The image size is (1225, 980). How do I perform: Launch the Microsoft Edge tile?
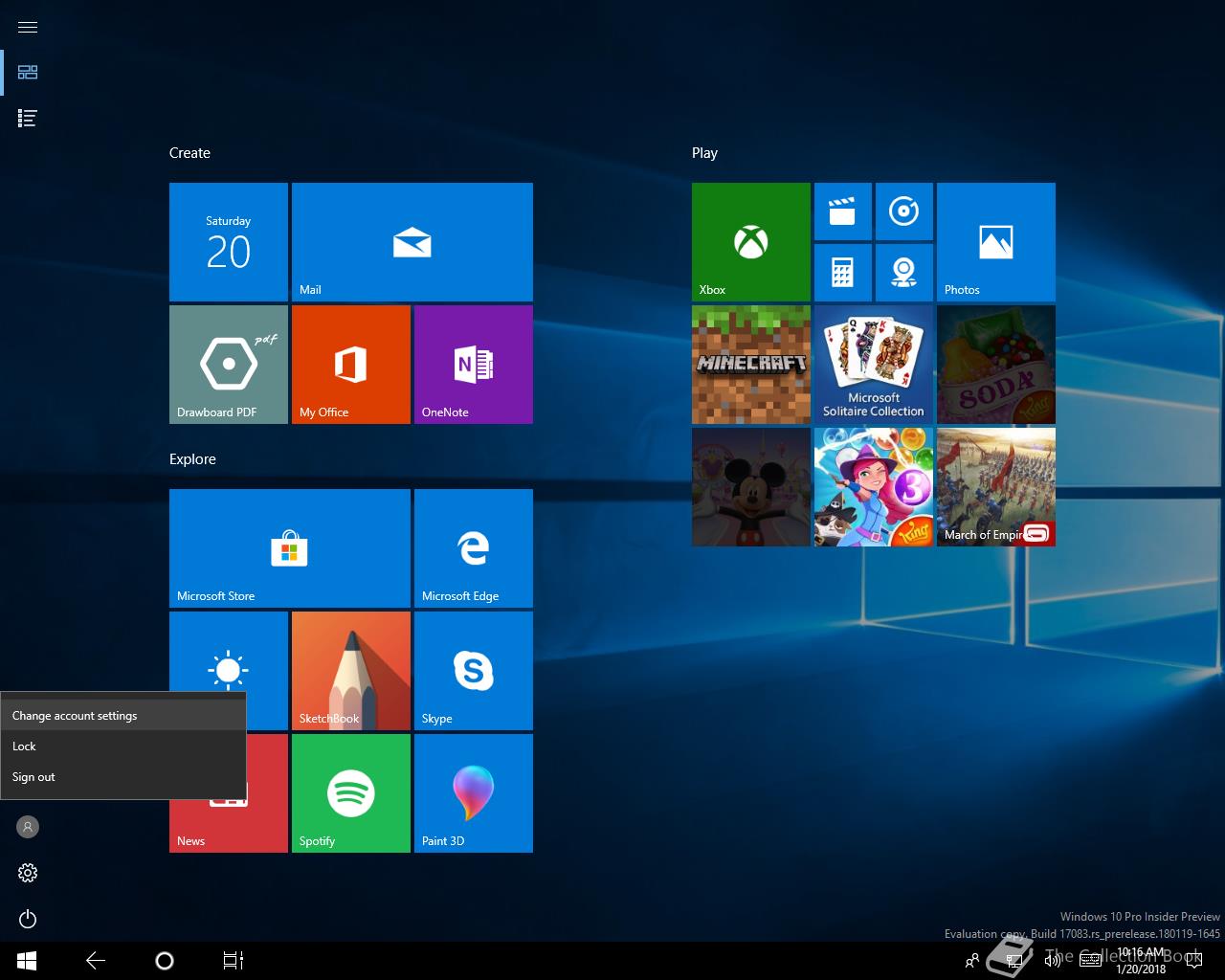[x=474, y=548]
